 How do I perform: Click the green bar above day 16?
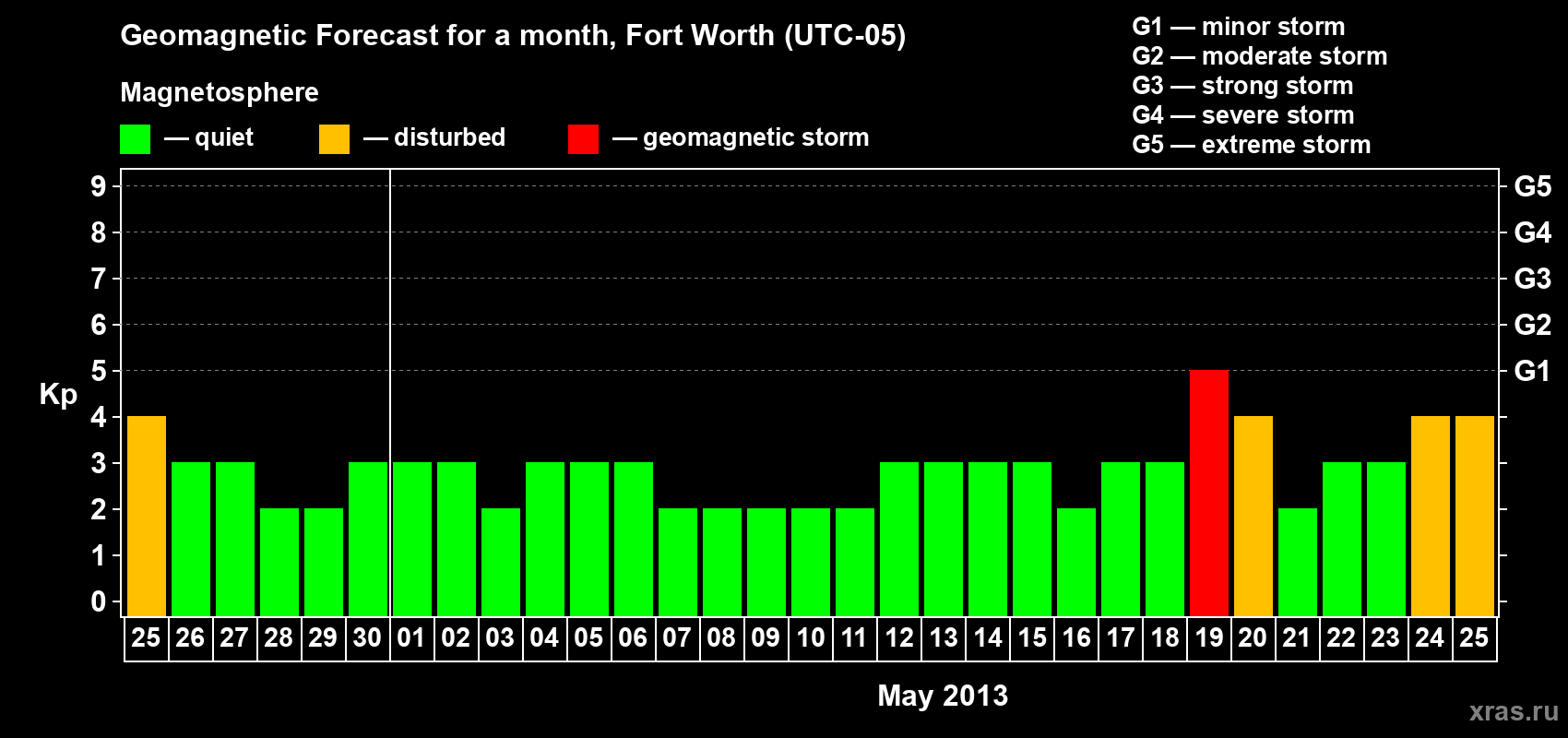[x=1076, y=562]
